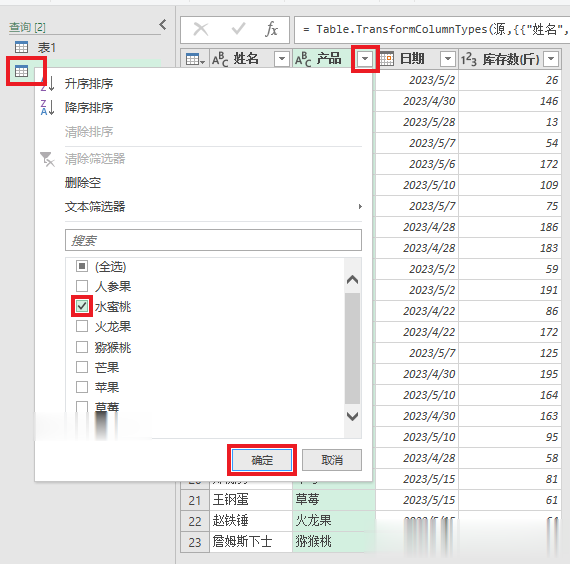This screenshot has width=570, height=564.
Task: Click the 取消 button
Action: (332, 460)
